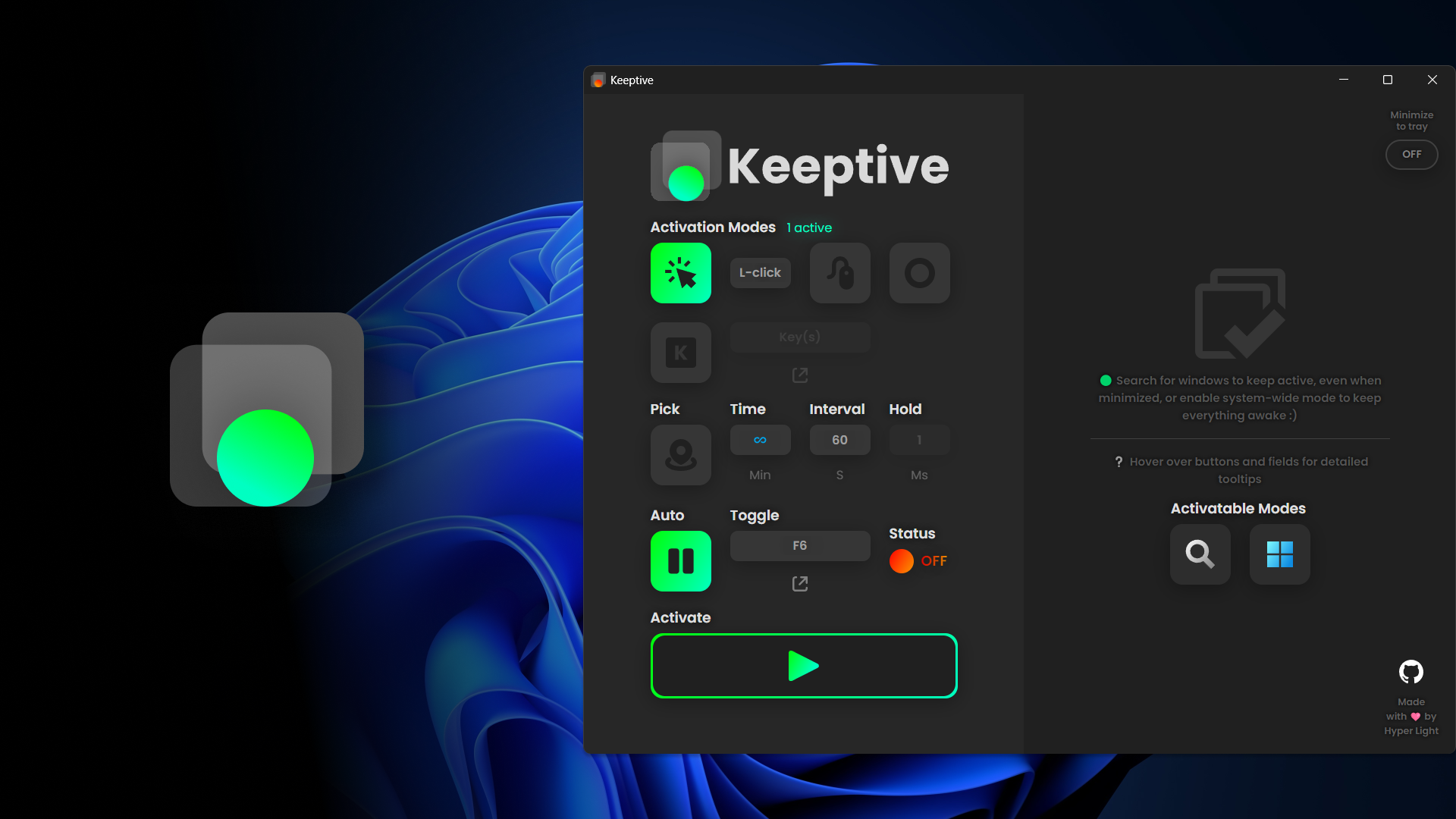Open the window Pick tool
The image size is (1456, 819).
680,455
